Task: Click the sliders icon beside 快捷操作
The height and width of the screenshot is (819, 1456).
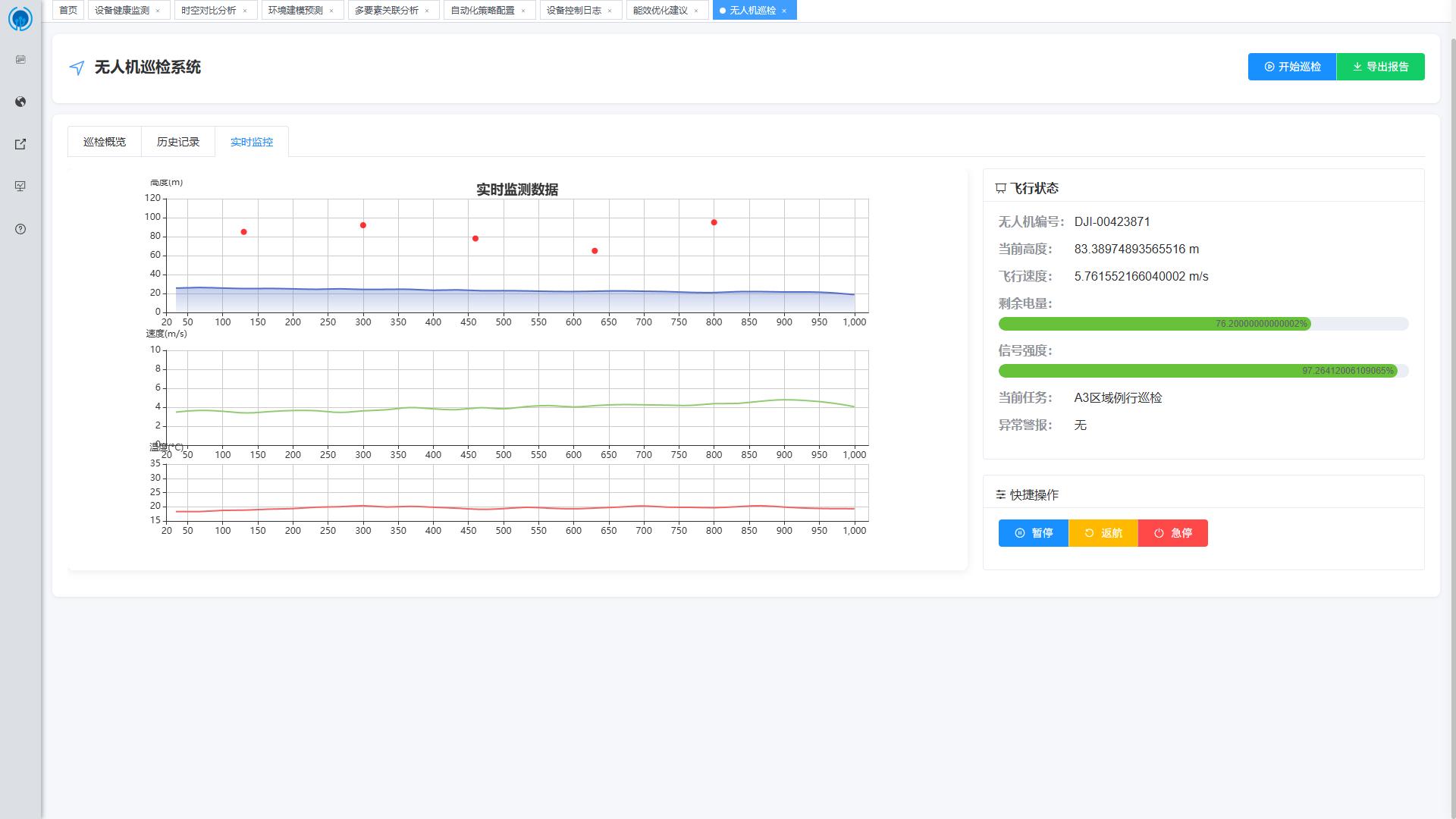Action: (x=1000, y=494)
